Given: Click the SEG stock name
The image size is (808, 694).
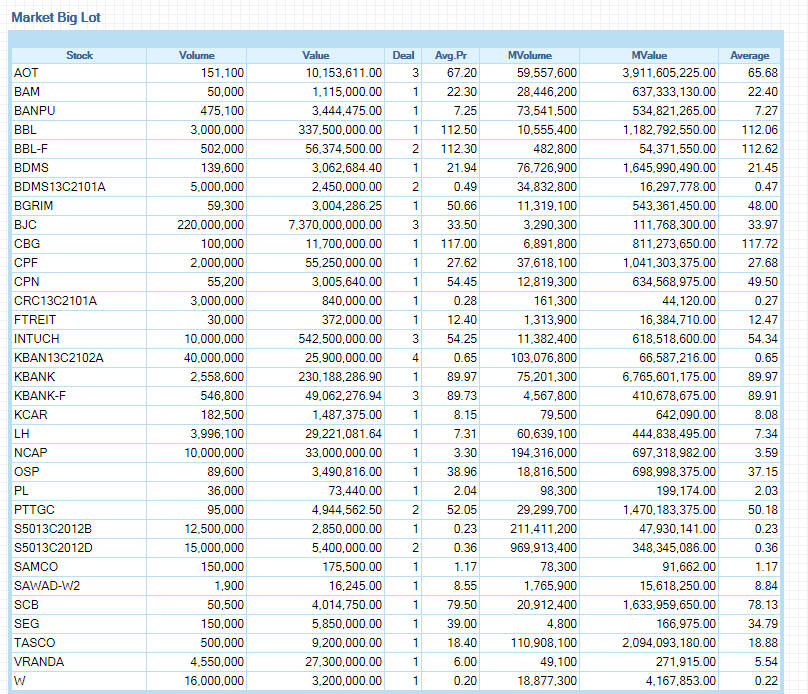Looking at the screenshot, I should (x=27, y=624).
